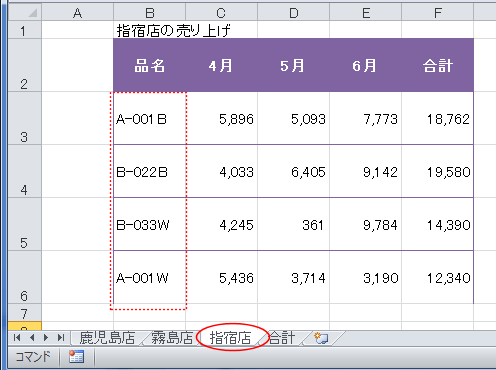Switch to the 霧島店 sheet tab
The height and width of the screenshot is (370, 496).
(172, 338)
